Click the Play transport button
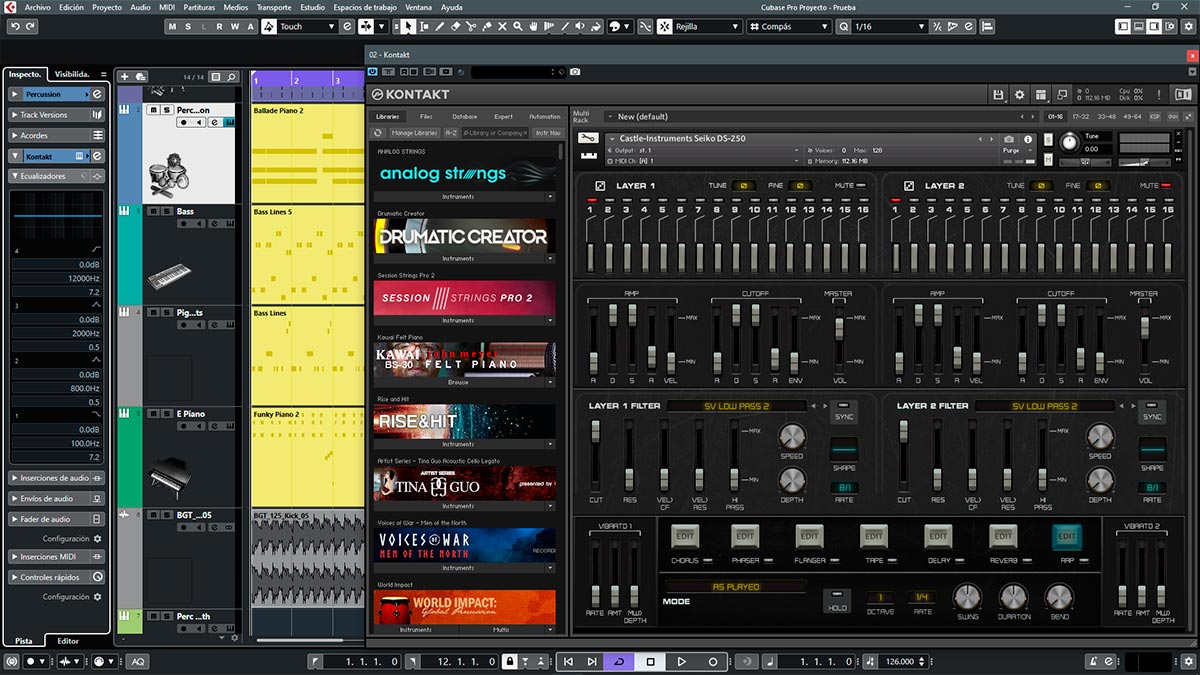The width and height of the screenshot is (1200, 675). [x=681, y=661]
